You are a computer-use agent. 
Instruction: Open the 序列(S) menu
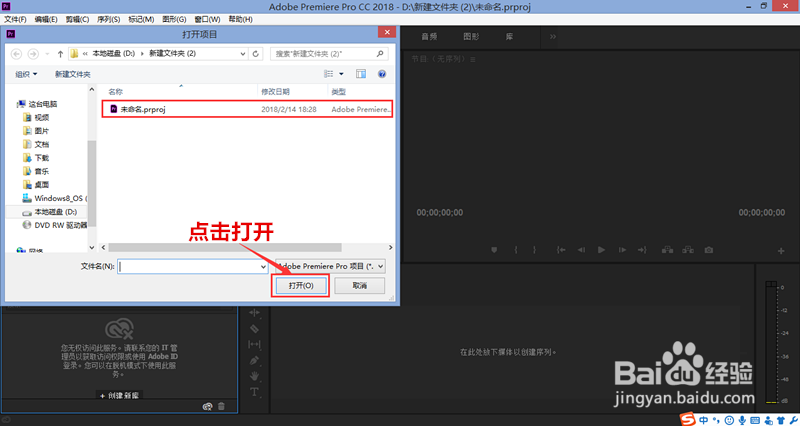(108, 19)
